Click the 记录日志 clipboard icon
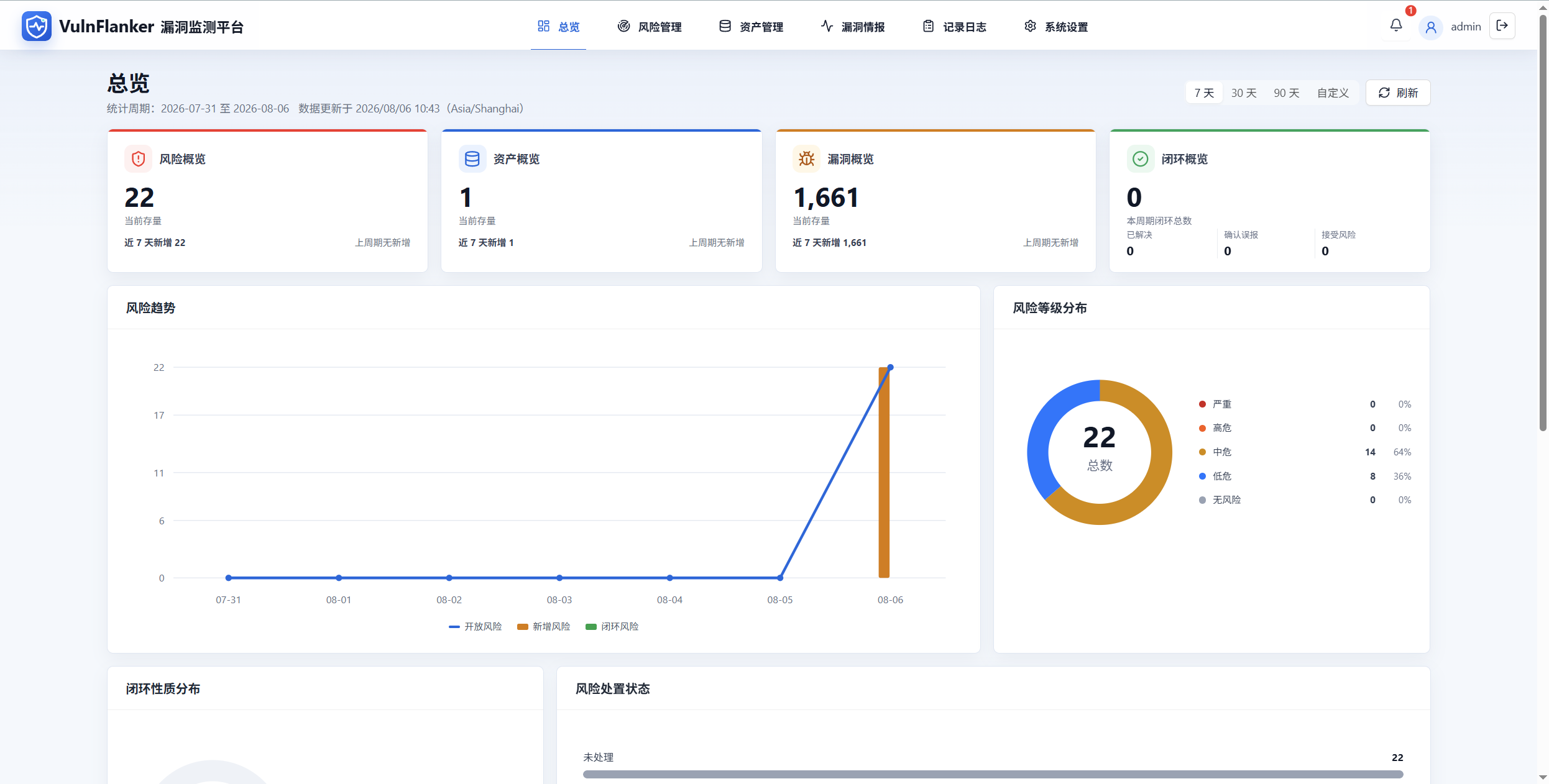 click(929, 26)
